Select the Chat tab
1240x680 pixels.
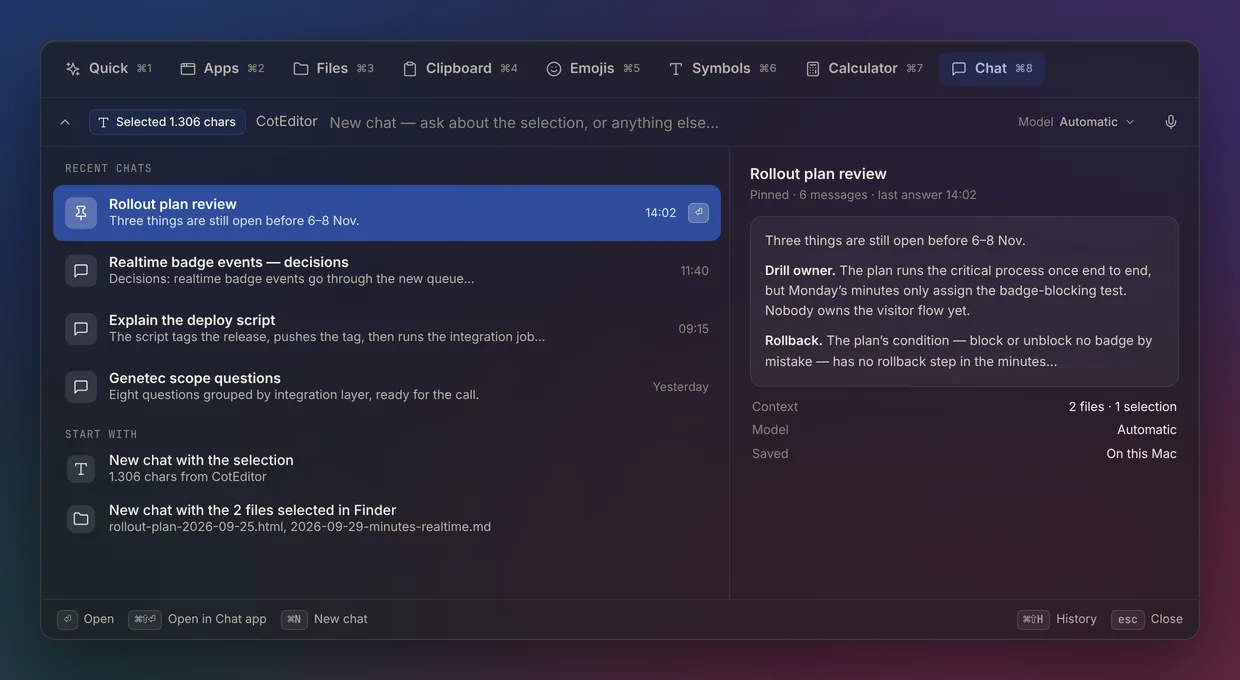point(992,68)
